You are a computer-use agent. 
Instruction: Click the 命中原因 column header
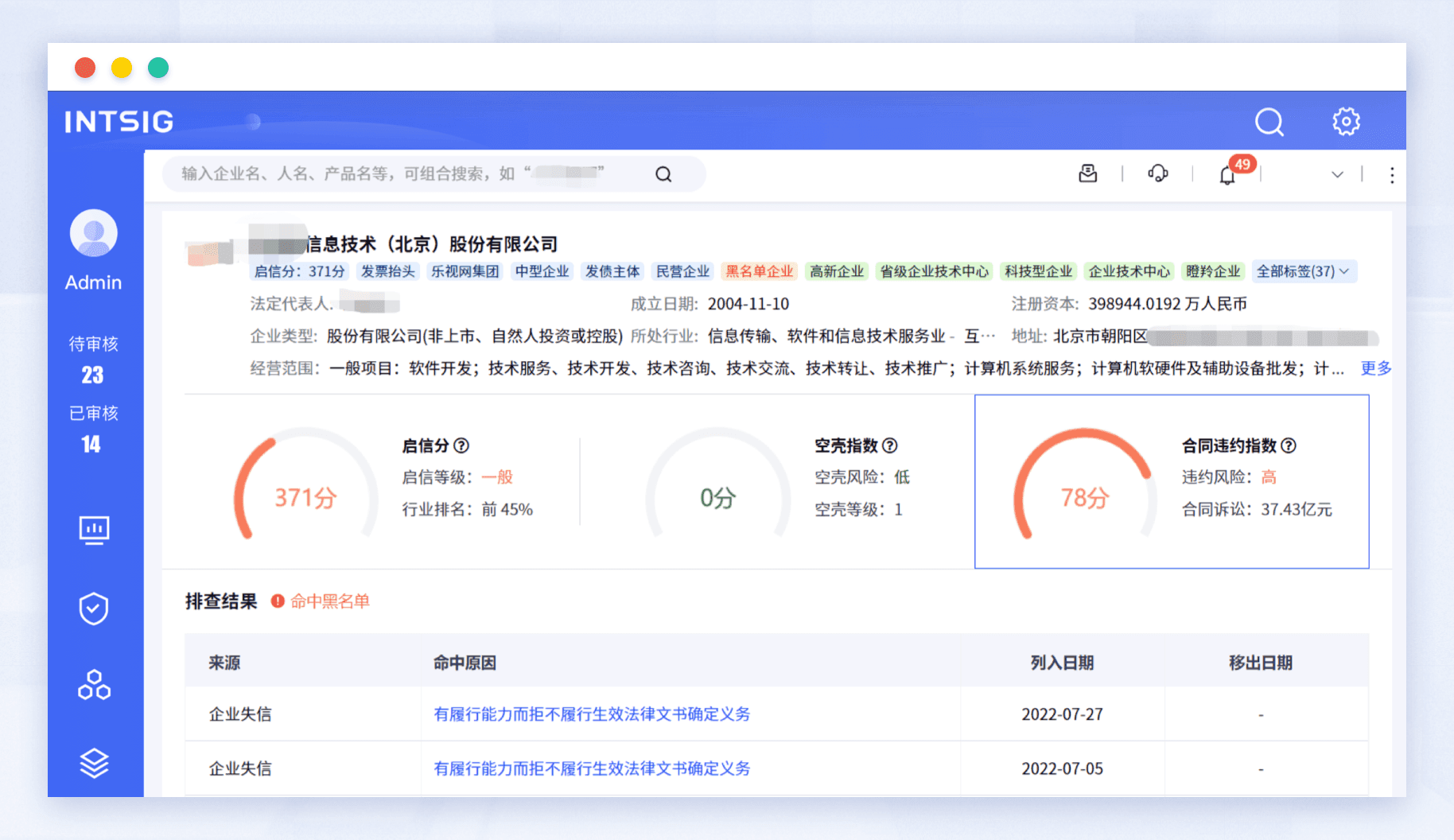point(465,663)
